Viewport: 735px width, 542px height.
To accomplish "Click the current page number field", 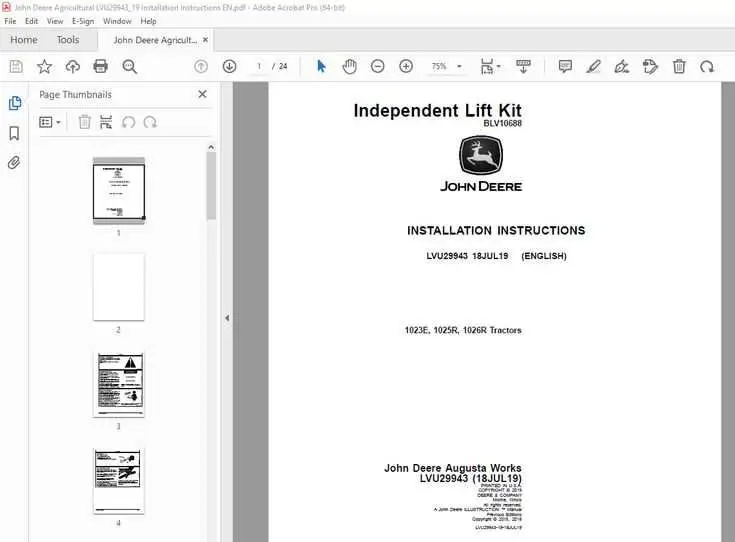I will (259, 67).
